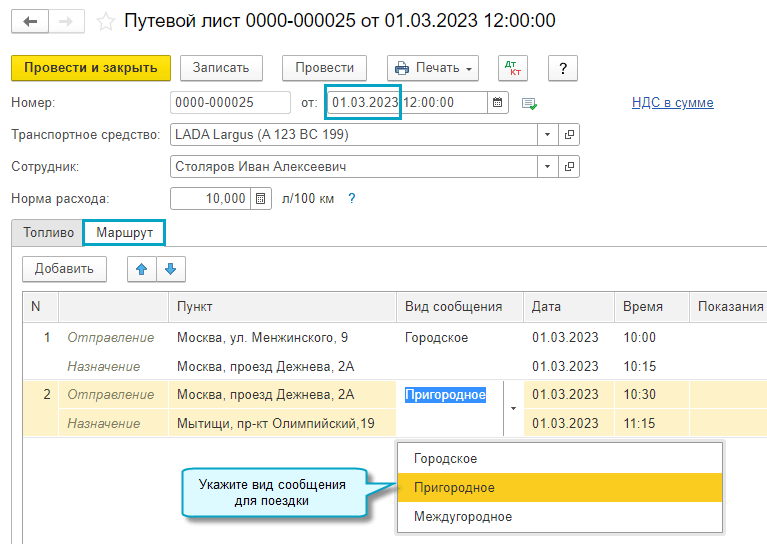
Task: Open the Дт/Кт postings icon
Action: 512,68
